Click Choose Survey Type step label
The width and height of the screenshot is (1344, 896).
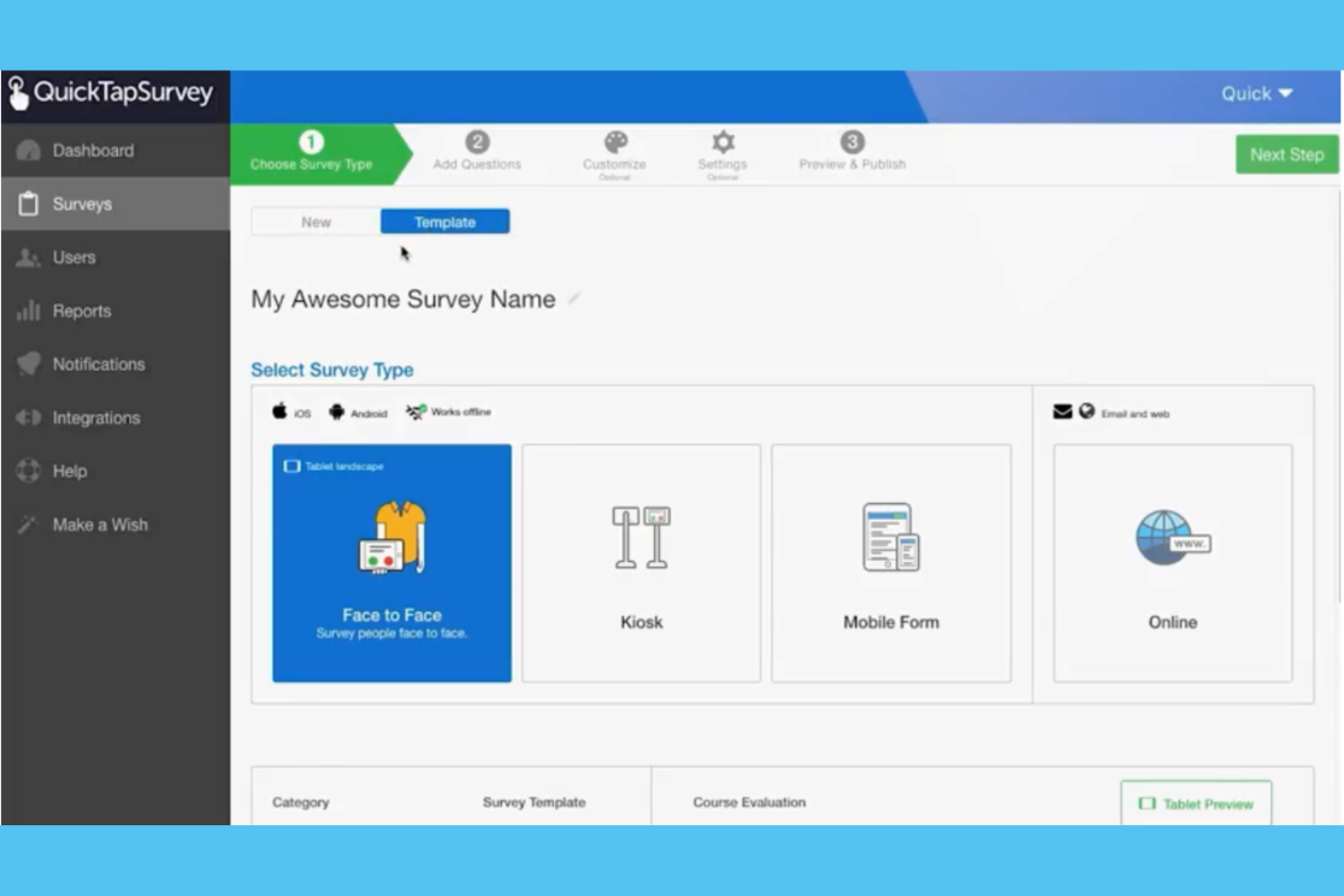(311, 164)
